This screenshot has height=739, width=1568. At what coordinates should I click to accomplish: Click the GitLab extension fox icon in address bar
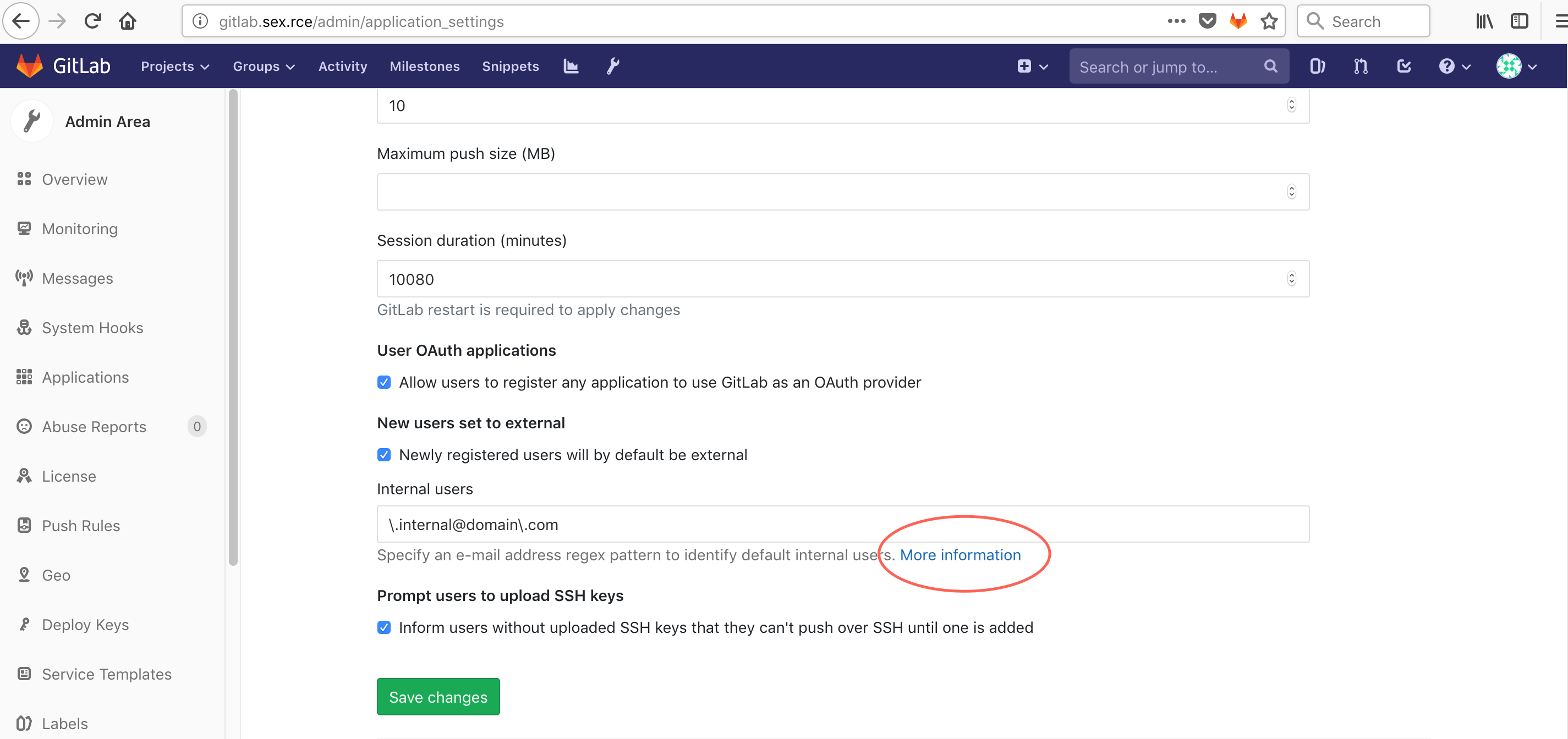(x=1238, y=21)
